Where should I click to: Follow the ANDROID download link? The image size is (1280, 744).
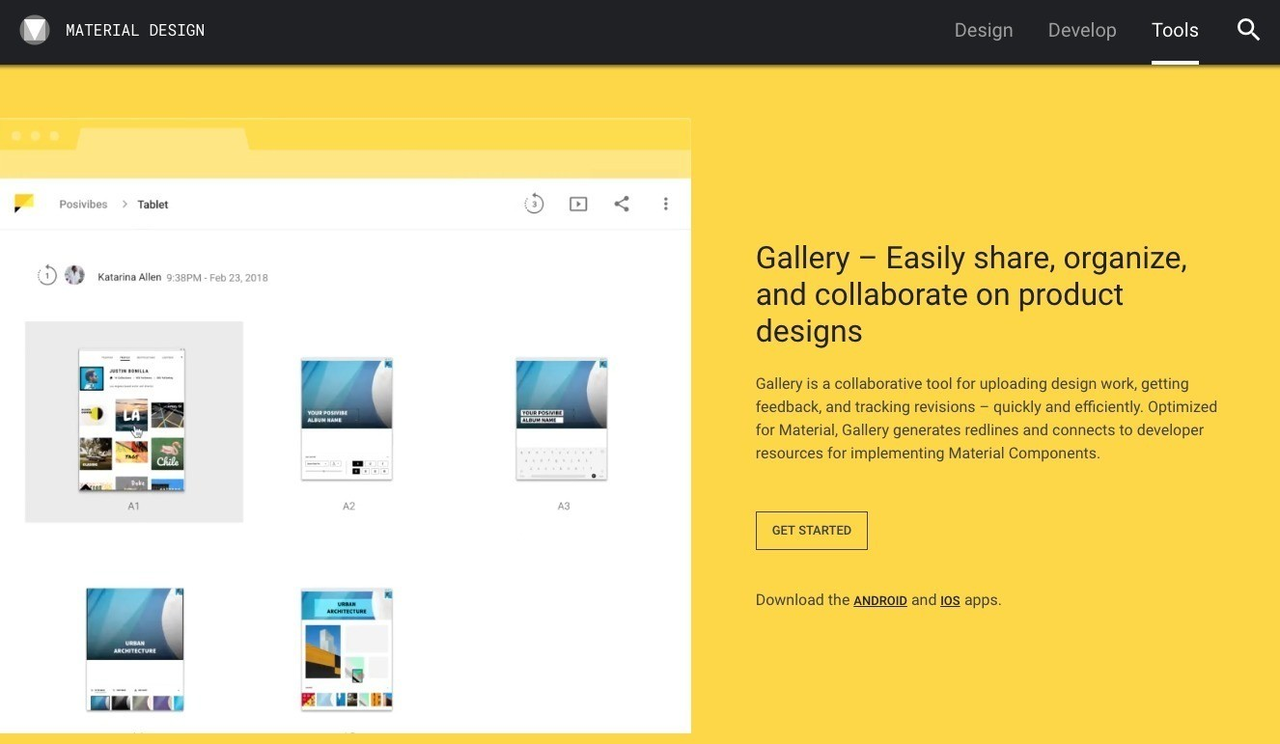[x=880, y=601]
